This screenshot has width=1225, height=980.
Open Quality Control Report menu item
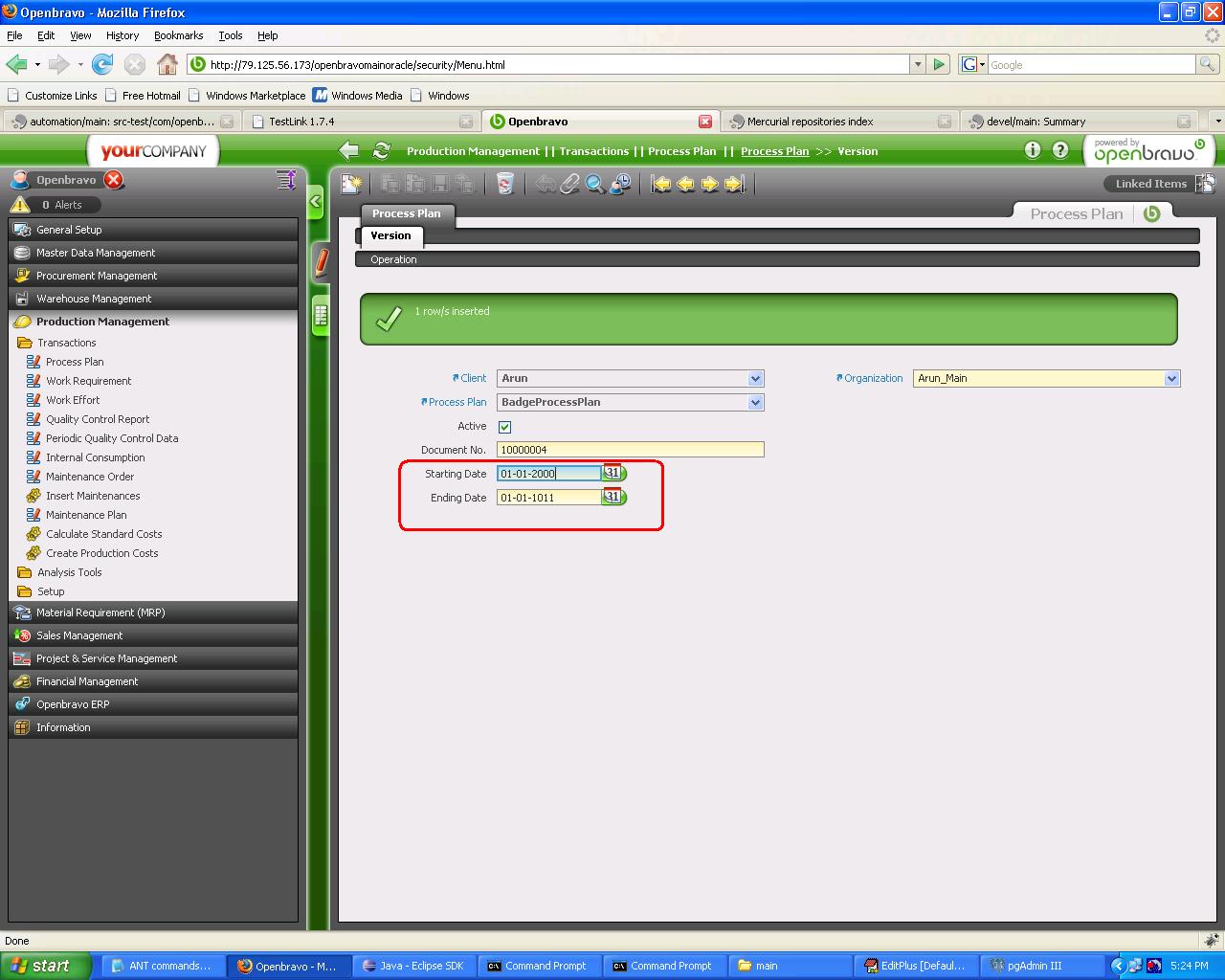coord(98,419)
